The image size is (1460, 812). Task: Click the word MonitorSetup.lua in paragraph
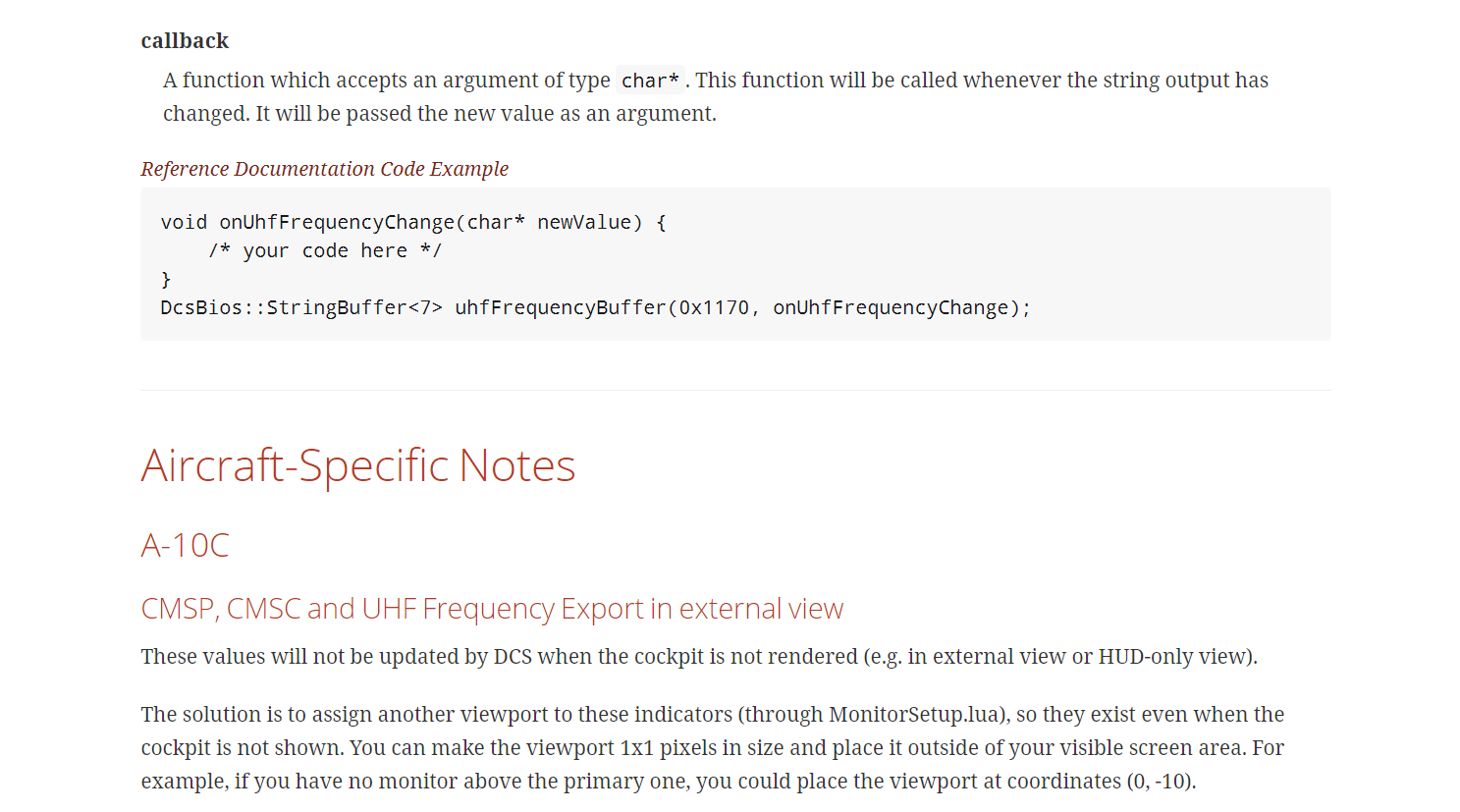[x=914, y=715]
